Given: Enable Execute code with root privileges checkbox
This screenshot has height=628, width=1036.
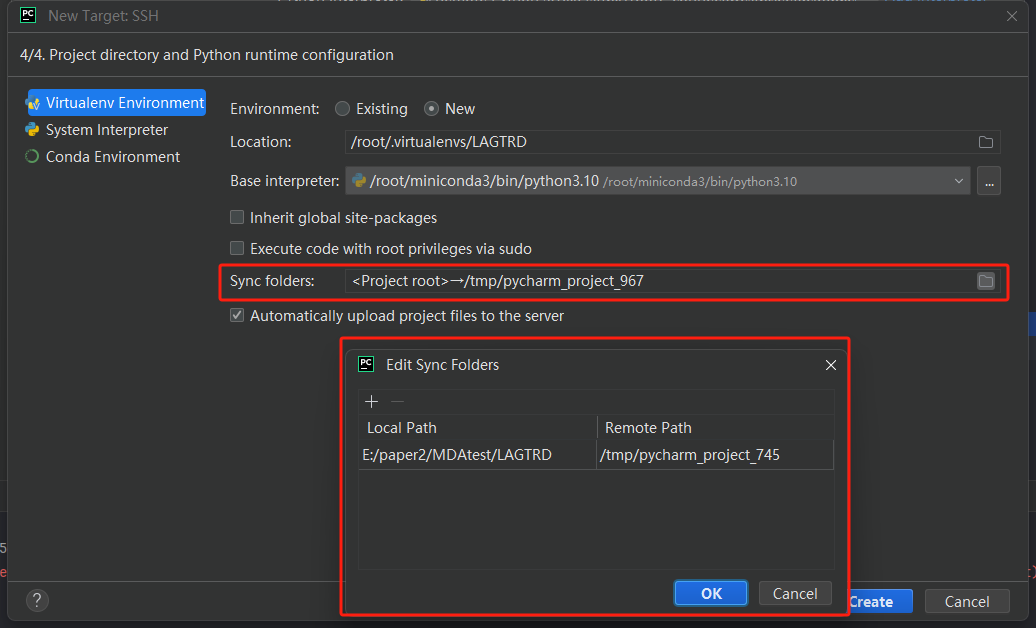Looking at the screenshot, I should (237, 249).
